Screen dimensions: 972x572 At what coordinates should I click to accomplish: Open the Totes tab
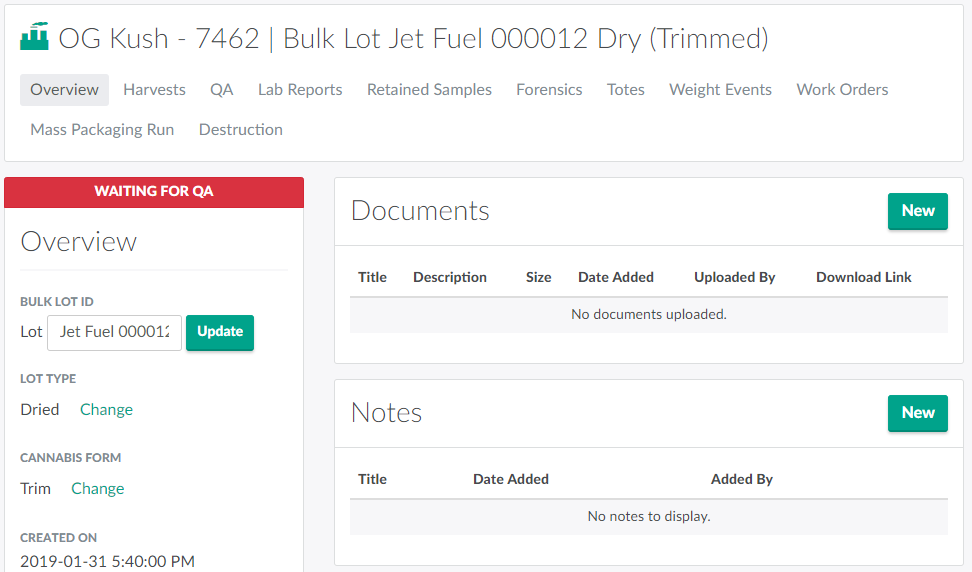625,90
